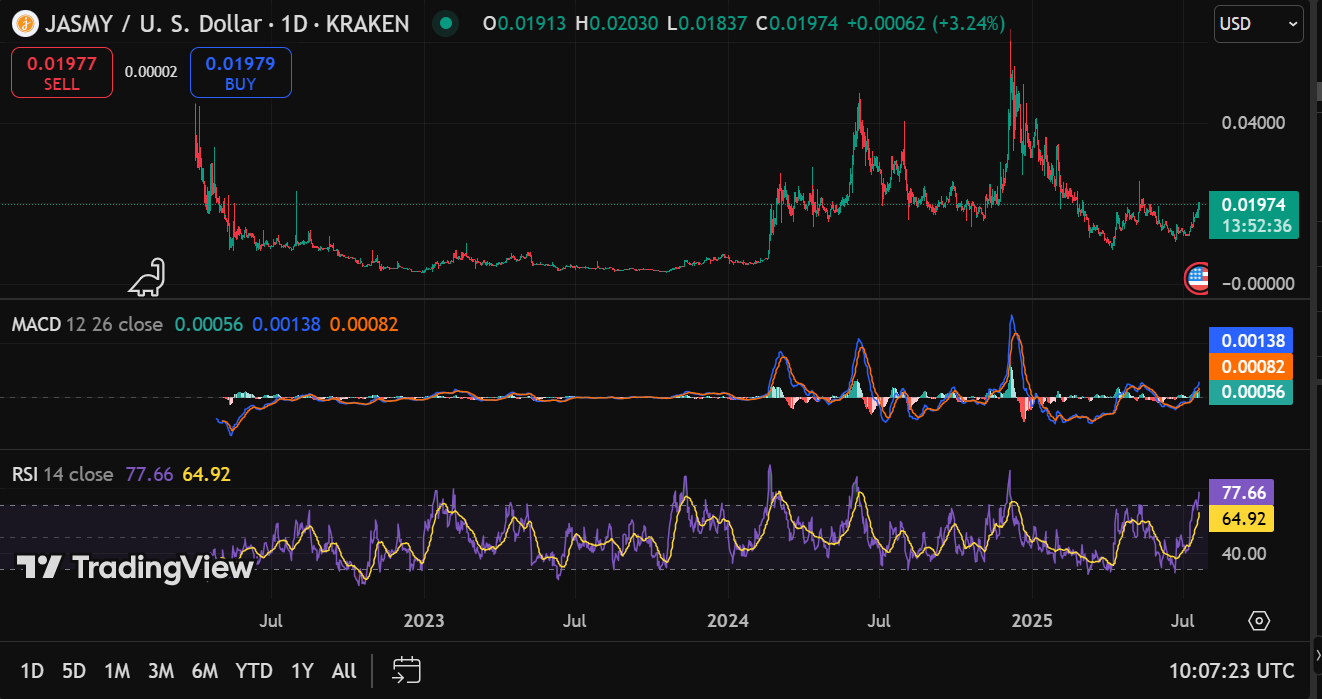Click the yellow RSI value 64.92 in legend
Image resolution: width=1322 pixels, height=699 pixels.
tap(206, 474)
